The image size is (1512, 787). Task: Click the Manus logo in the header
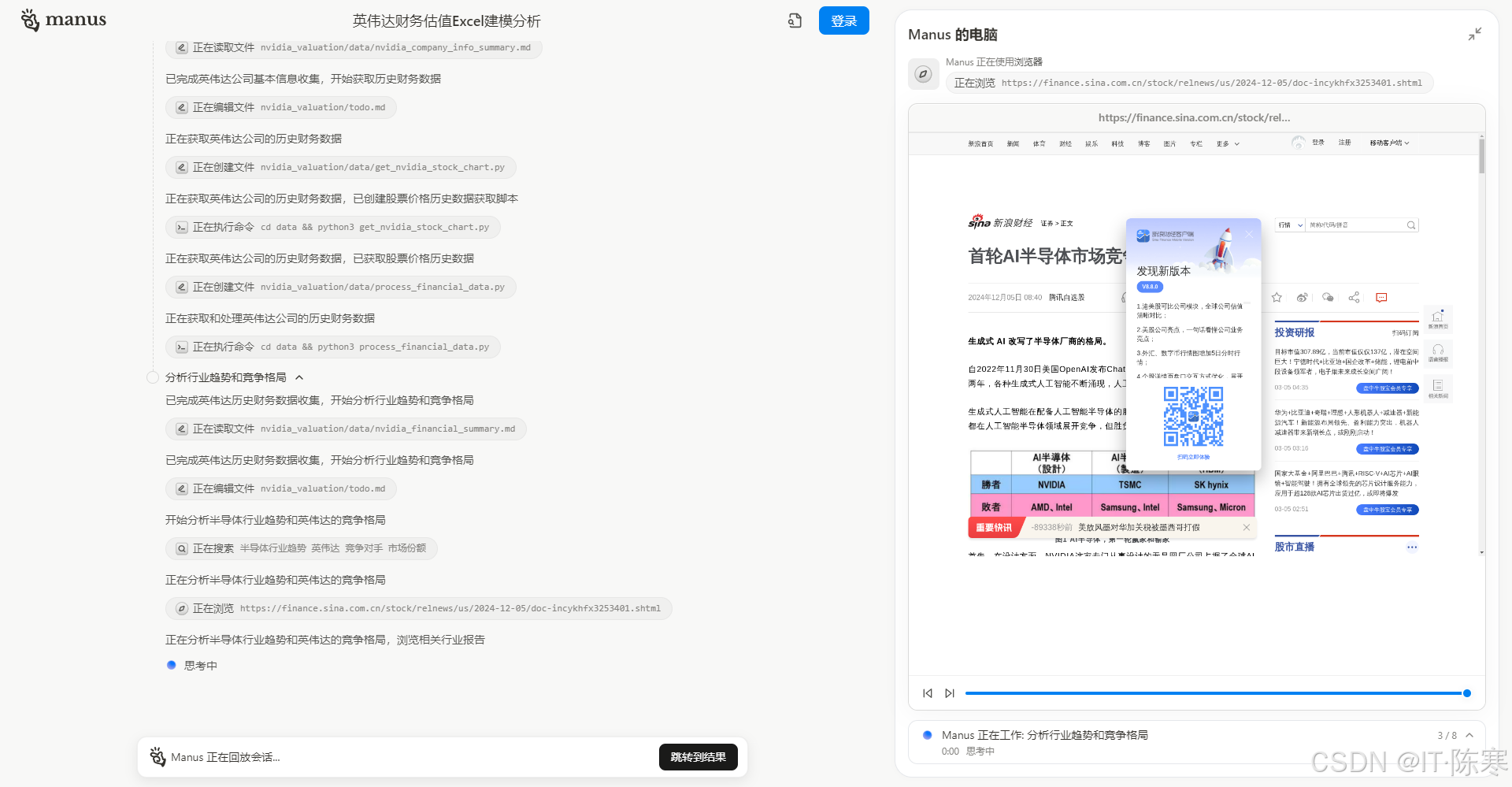point(64,20)
